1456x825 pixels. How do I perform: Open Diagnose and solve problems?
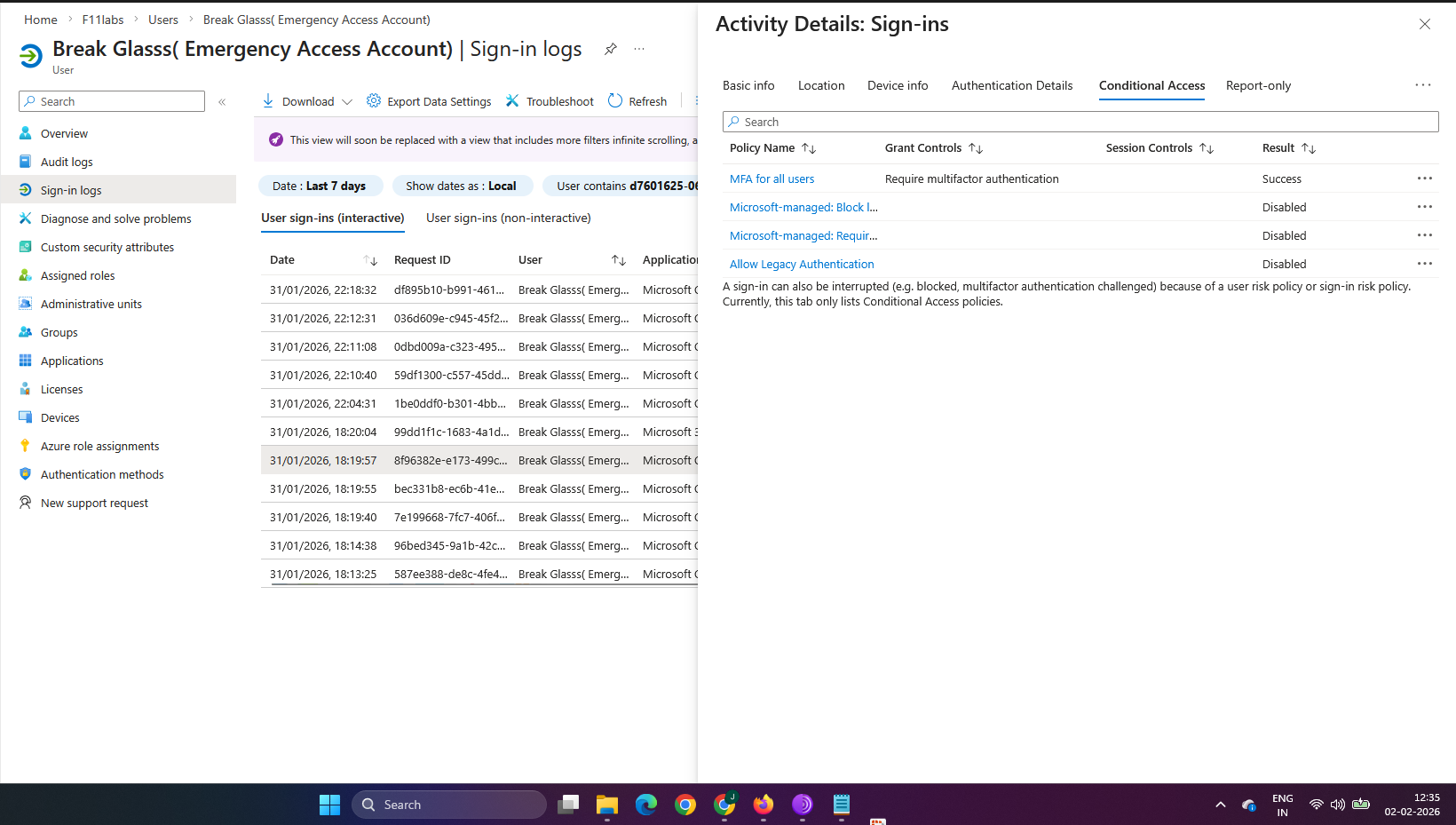click(x=115, y=218)
